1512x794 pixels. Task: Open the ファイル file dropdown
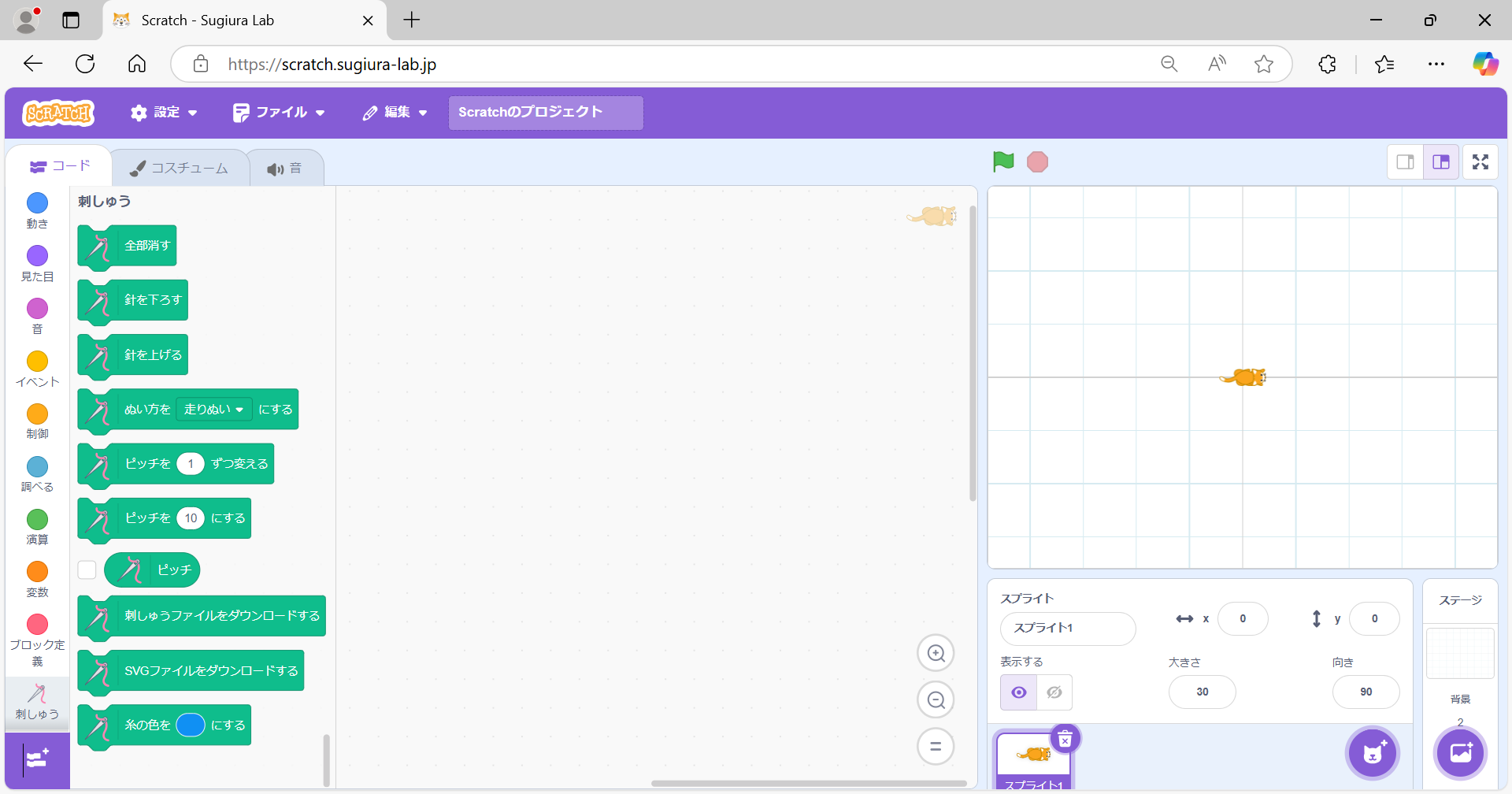pos(279,113)
